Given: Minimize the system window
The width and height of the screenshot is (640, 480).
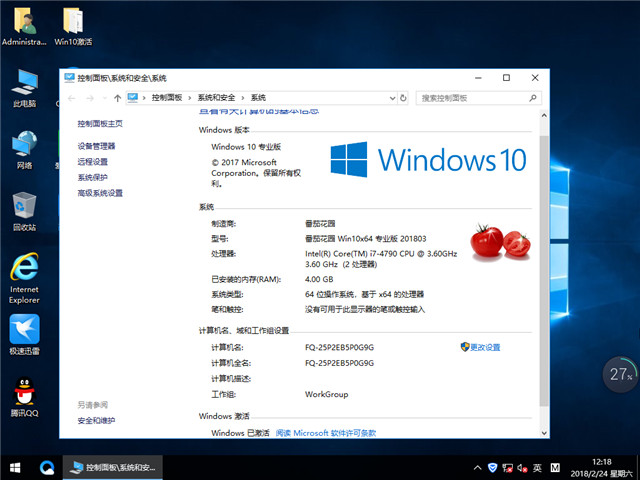Looking at the screenshot, I should 478,78.
